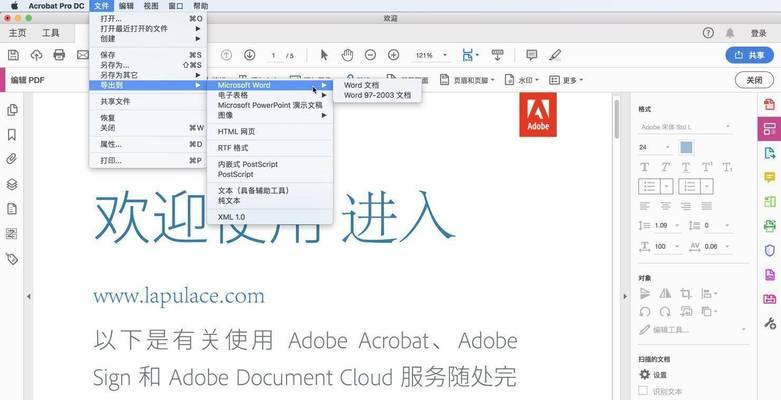Select the highlighter pen tool
The image size is (781, 400).
coord(555,55)
